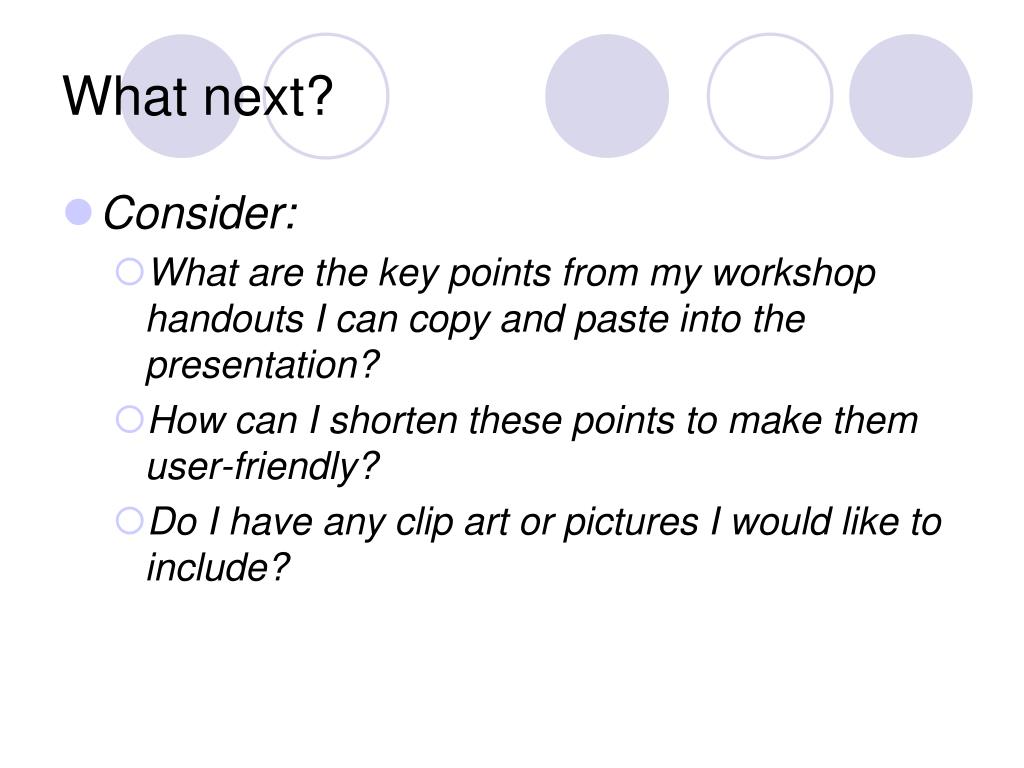Viewport: 1024px width, 768px height.
Task: Click the solid bullet before "Consider:"
Action: click(78, 212)
